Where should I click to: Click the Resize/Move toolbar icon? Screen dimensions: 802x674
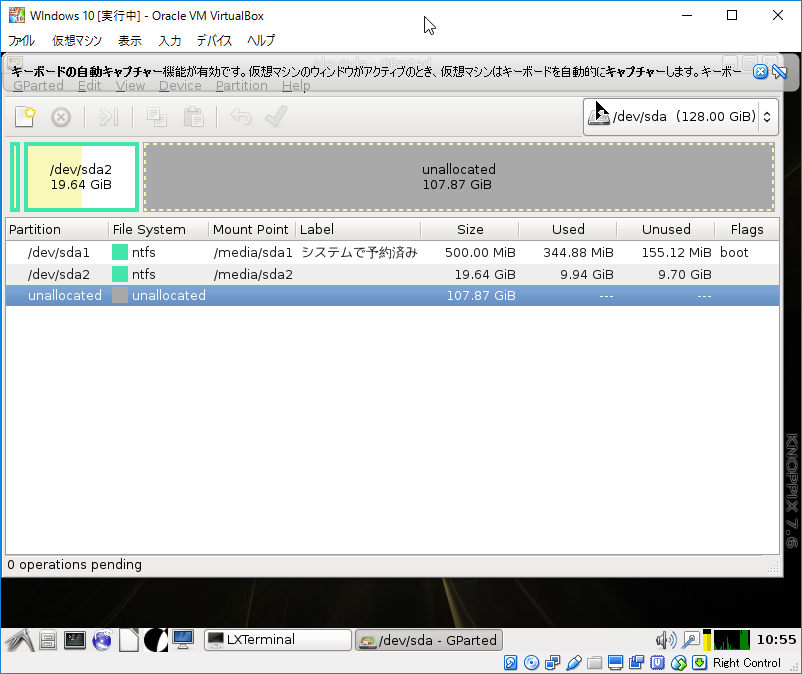[x=108, y=117]
